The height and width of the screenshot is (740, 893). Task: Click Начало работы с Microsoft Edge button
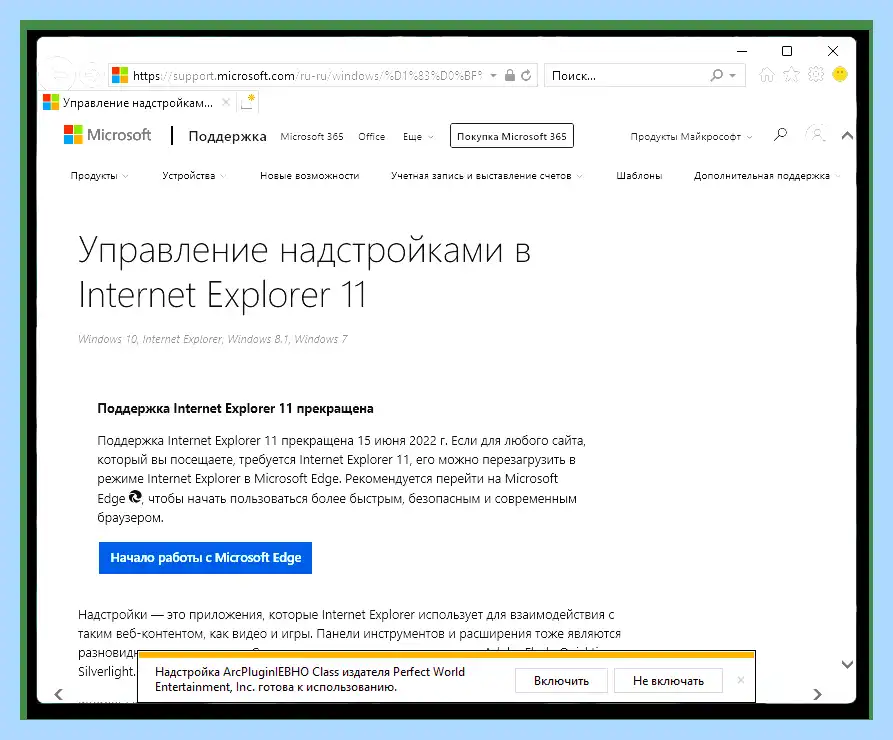(205, 558)
